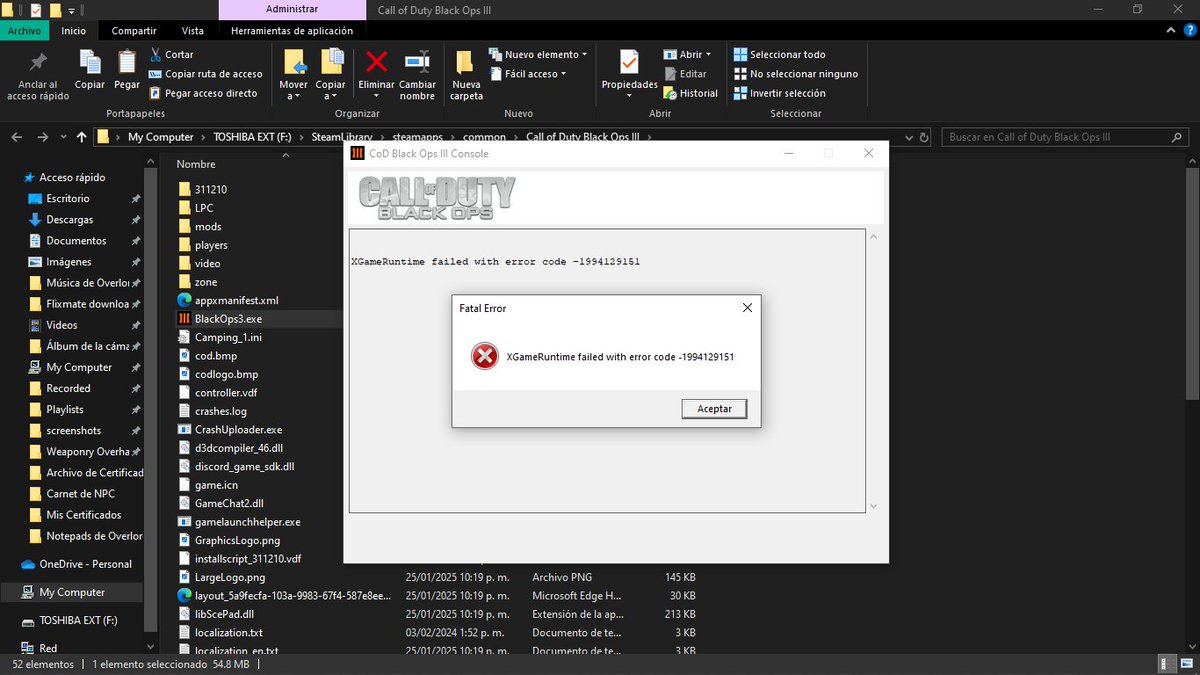Viewport: 1200px width, 675px height.
Task: Open Escritorio in quick access
Action: click(x=67, y=198)
